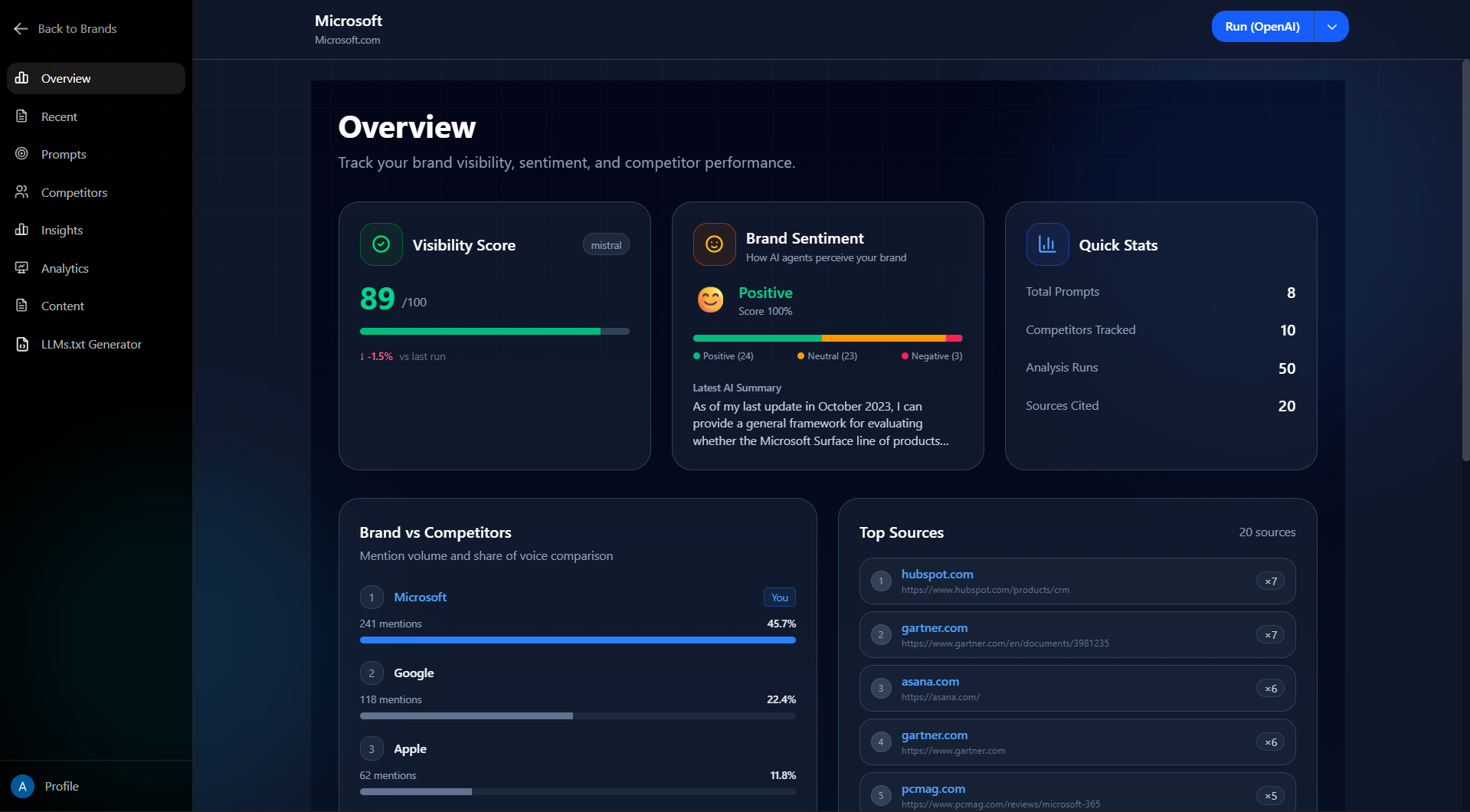Click the Content file icon in sidebar
Screen dimensions: 1470x812
(21, 306)
